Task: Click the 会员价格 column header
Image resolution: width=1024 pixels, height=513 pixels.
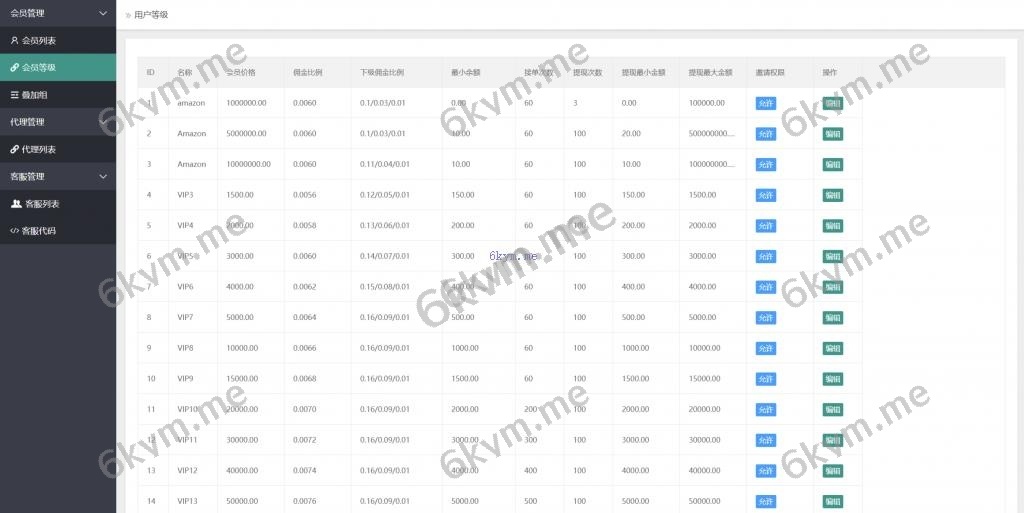Action: [240, 73]
